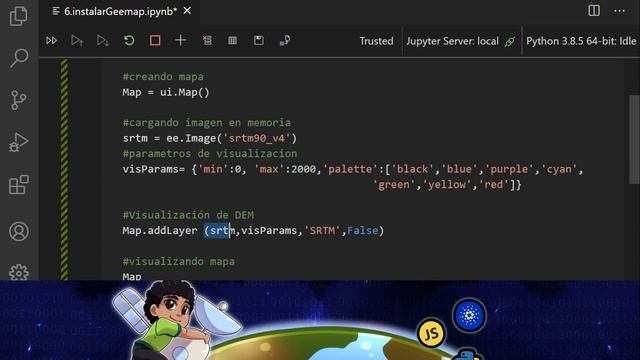640x360 pixels.
Task: Open the Manage gear icon
Action: click(19, 272)
